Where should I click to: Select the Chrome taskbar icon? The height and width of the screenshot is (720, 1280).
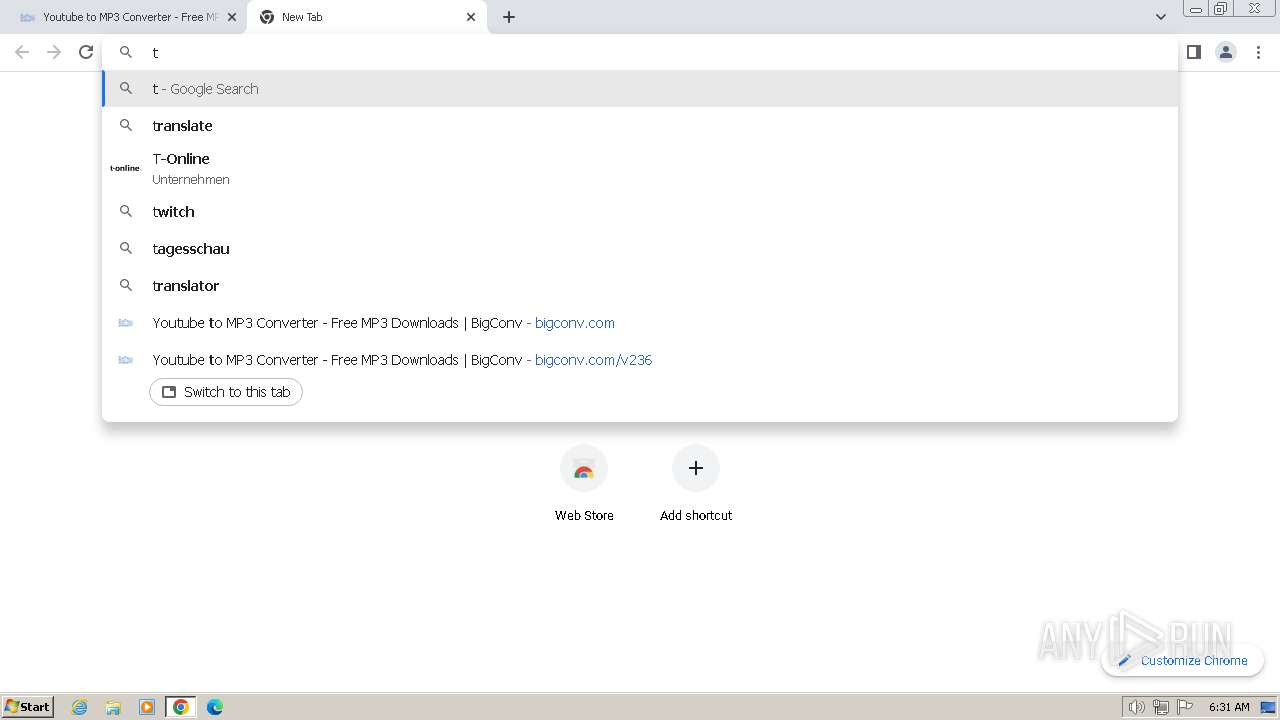pyautogui.click(x=181, y=707)
